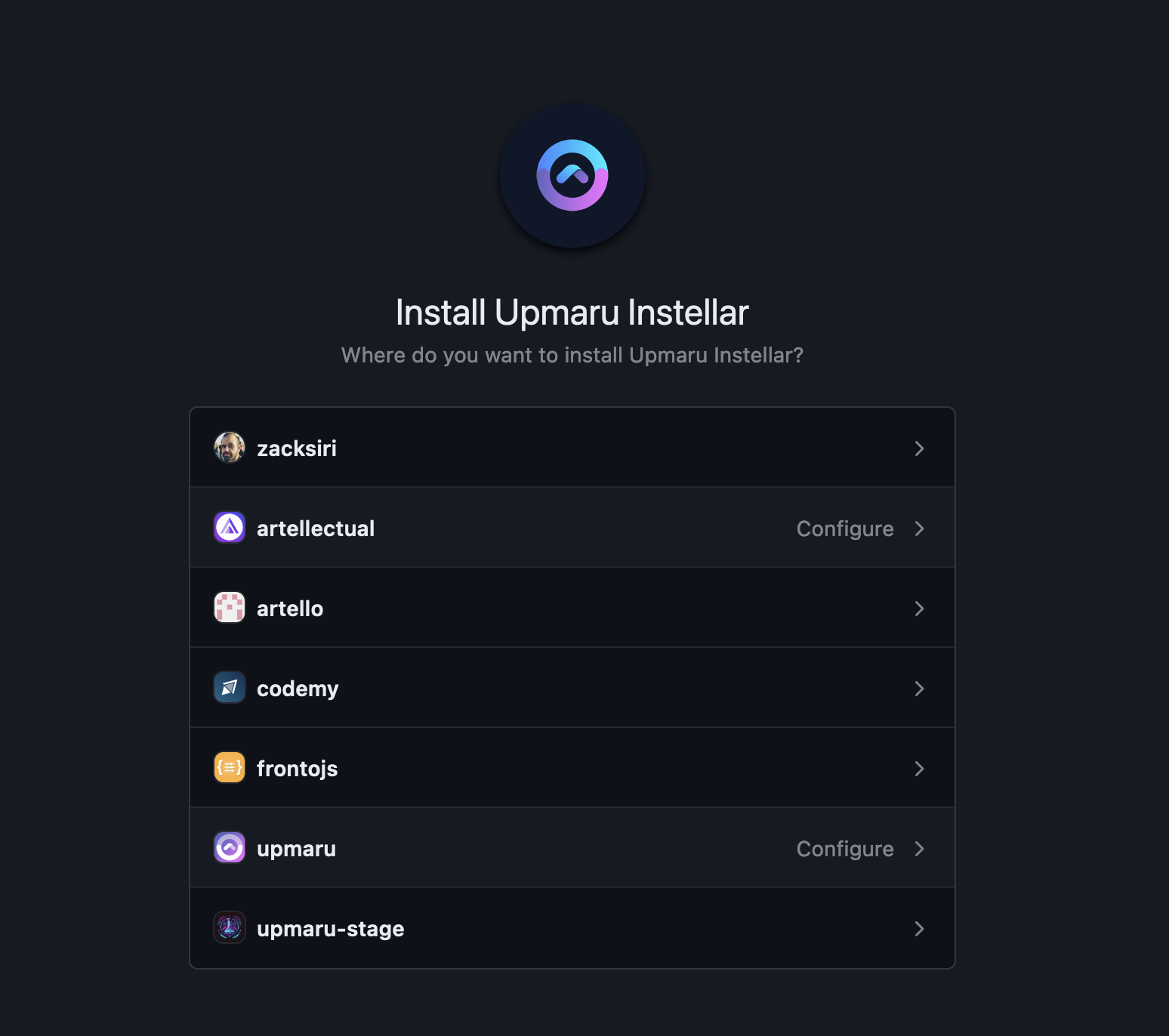Open Configure for upmaru
This screenshot has width=1169, height=1036.
(844, 848)
